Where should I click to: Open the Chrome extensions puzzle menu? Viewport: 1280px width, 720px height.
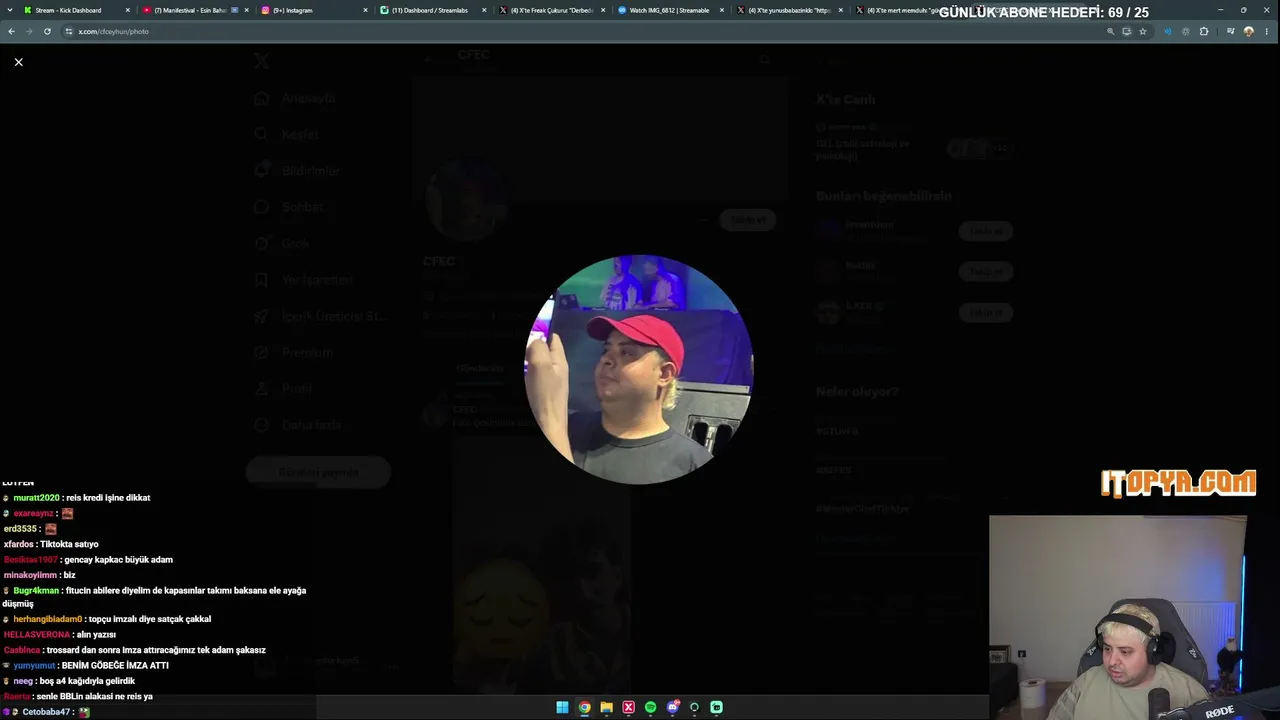1204,31
